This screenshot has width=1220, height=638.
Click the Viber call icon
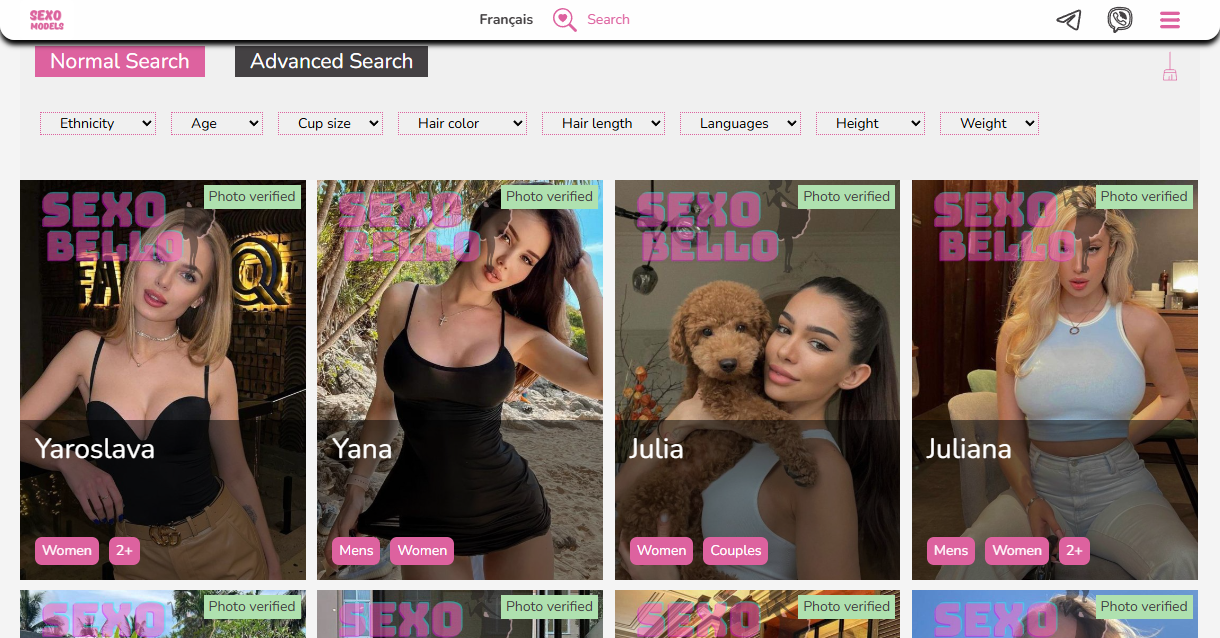click(1120, 19)
